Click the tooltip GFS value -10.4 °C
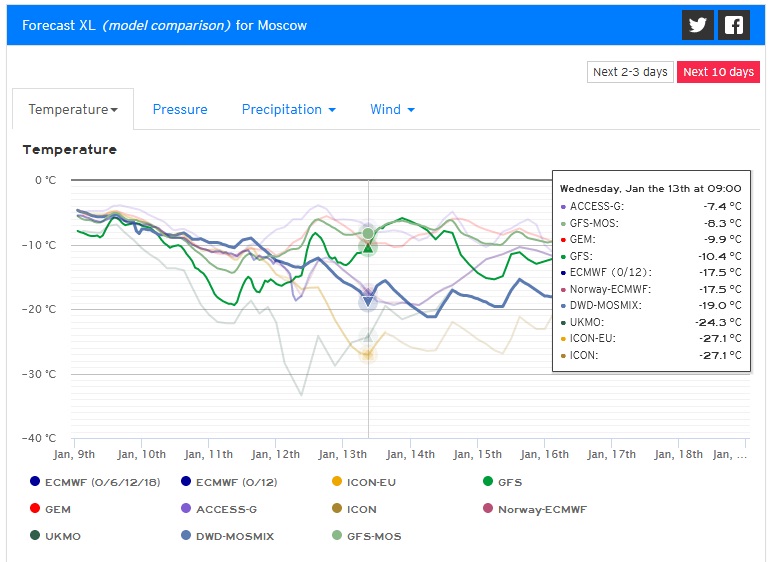Viewport: 772px width, 562px height. pyautogui.click(x=720, y=256)
